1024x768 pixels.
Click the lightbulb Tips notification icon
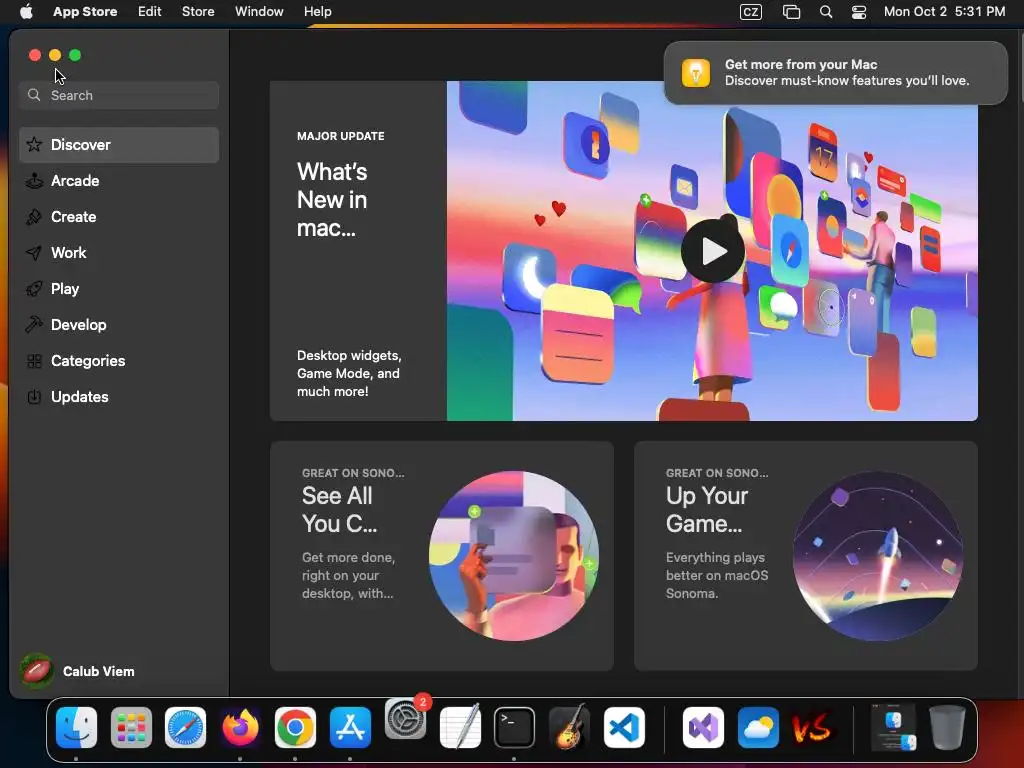click(x=696, y=72)
